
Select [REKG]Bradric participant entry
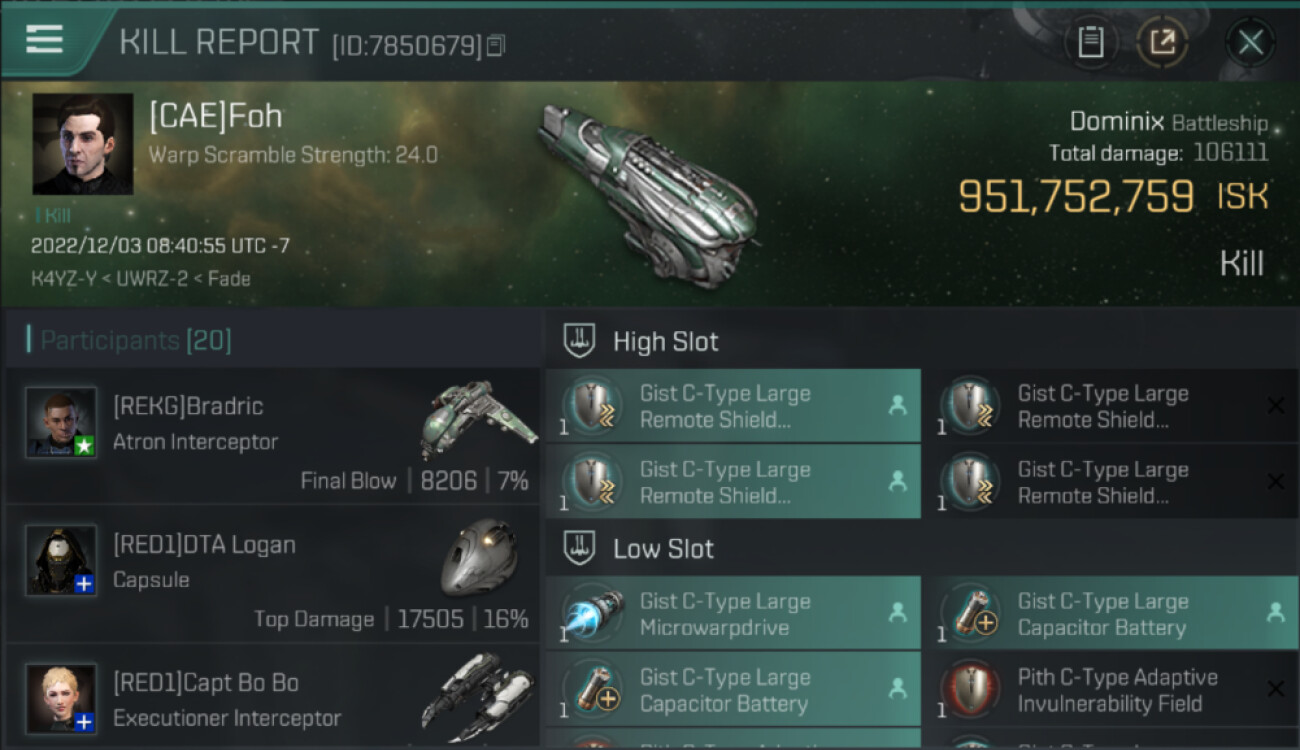pyautogui.click(x=272, y=435)
